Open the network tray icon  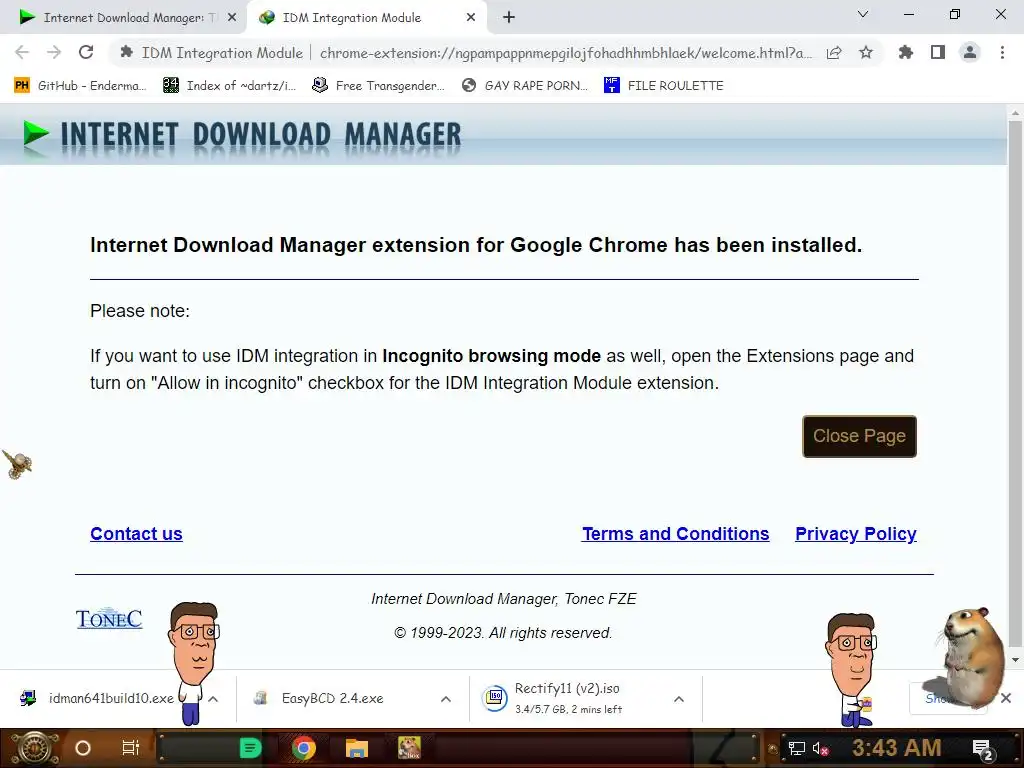click(x=797, y=748)
